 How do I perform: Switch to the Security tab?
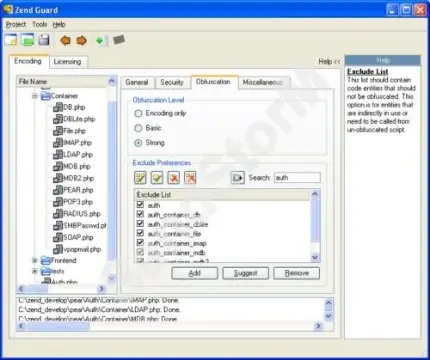pos(172,82)
